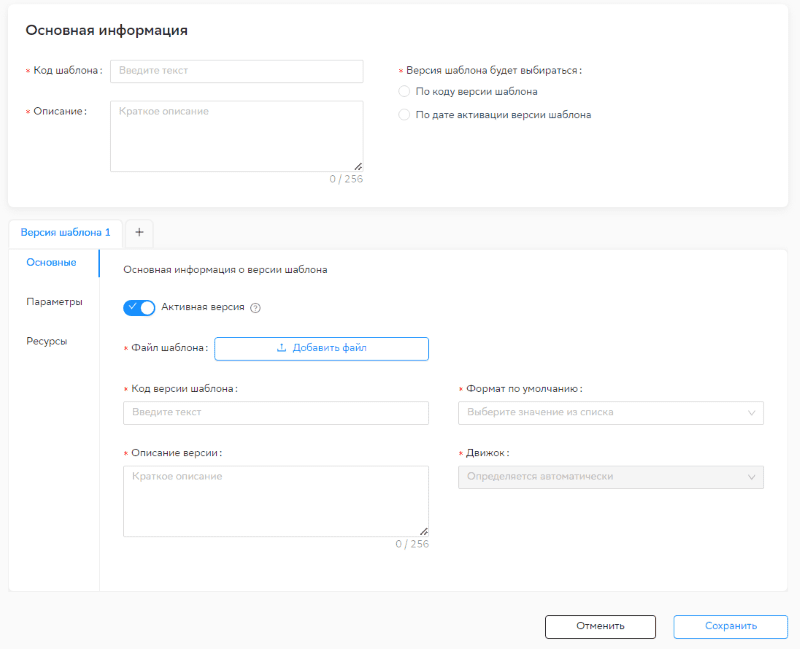Viewport: 800px width, 649px height.
Task: Focus the Описание версии text area
Action: click(x=275, y=500)
